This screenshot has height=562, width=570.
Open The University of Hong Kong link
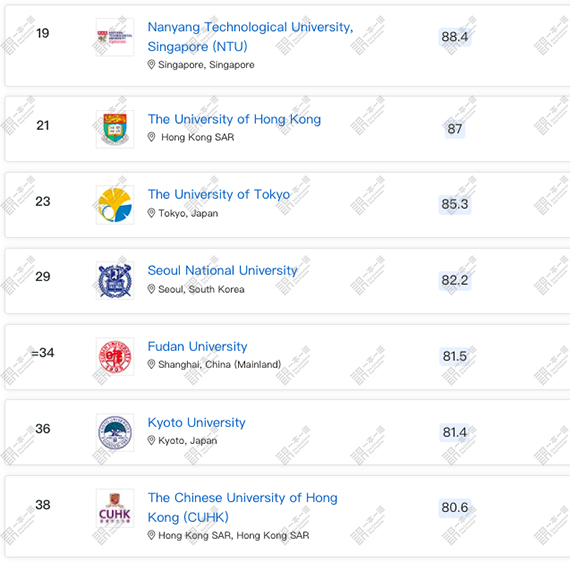(x=234, y=119)
